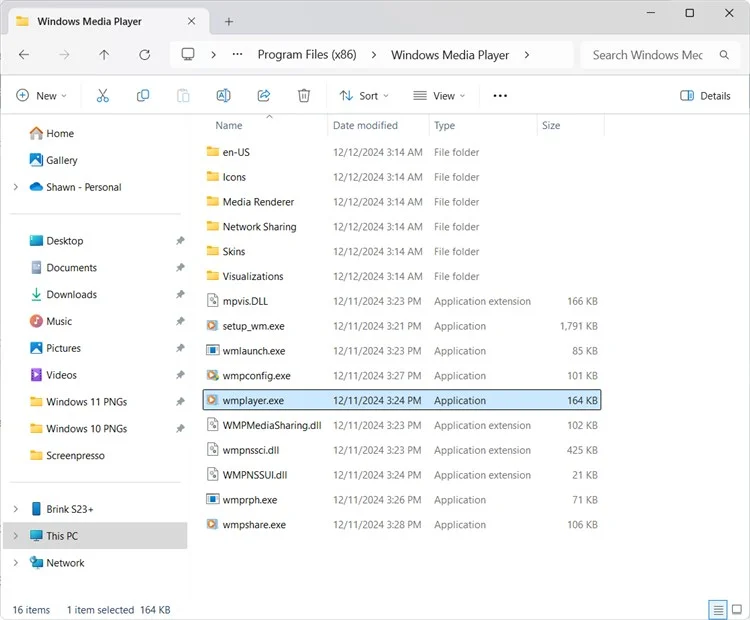Viewport: 750px width, 620px height.
Task: Open the See more ellipsis menu
Action: point(500,96)
